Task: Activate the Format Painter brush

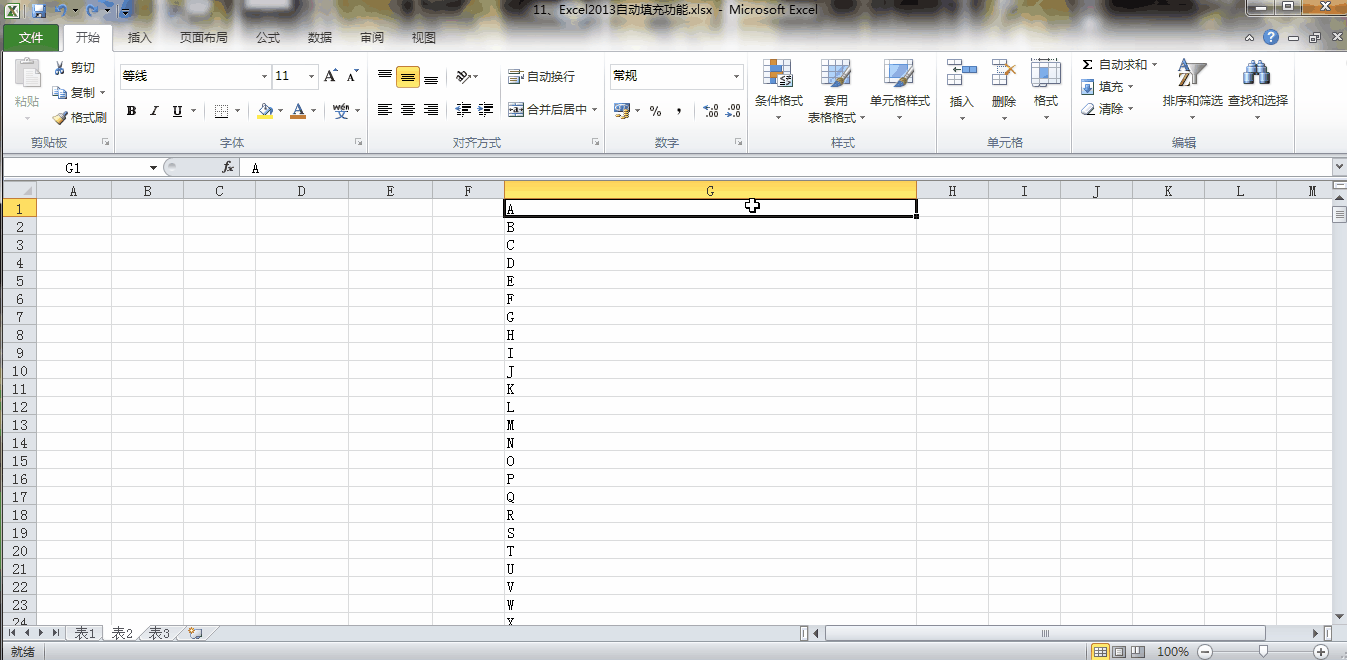Action: tap(80, 117)
